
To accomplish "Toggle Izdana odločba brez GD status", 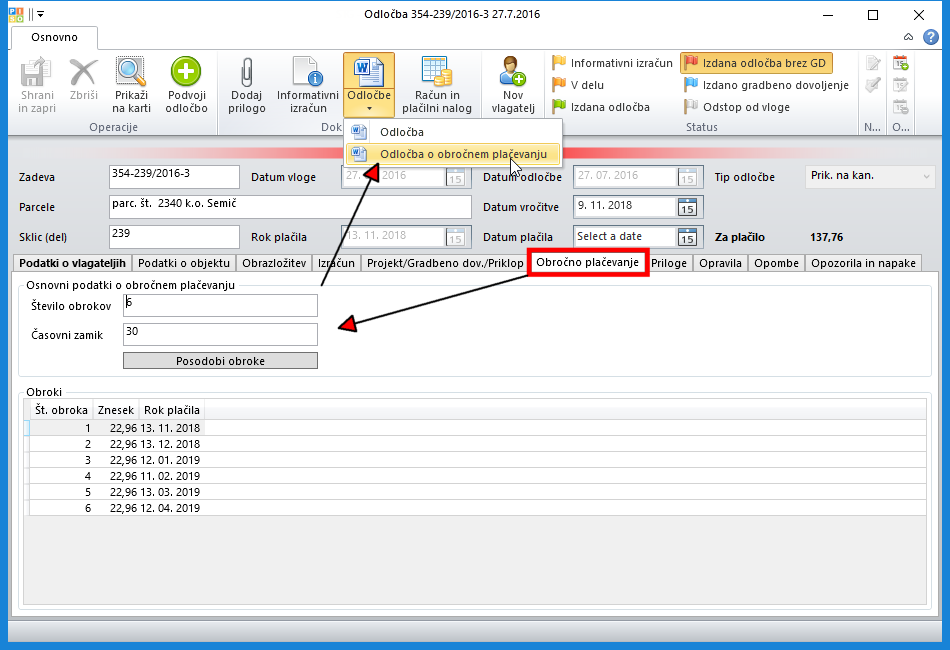I will 756,63.
